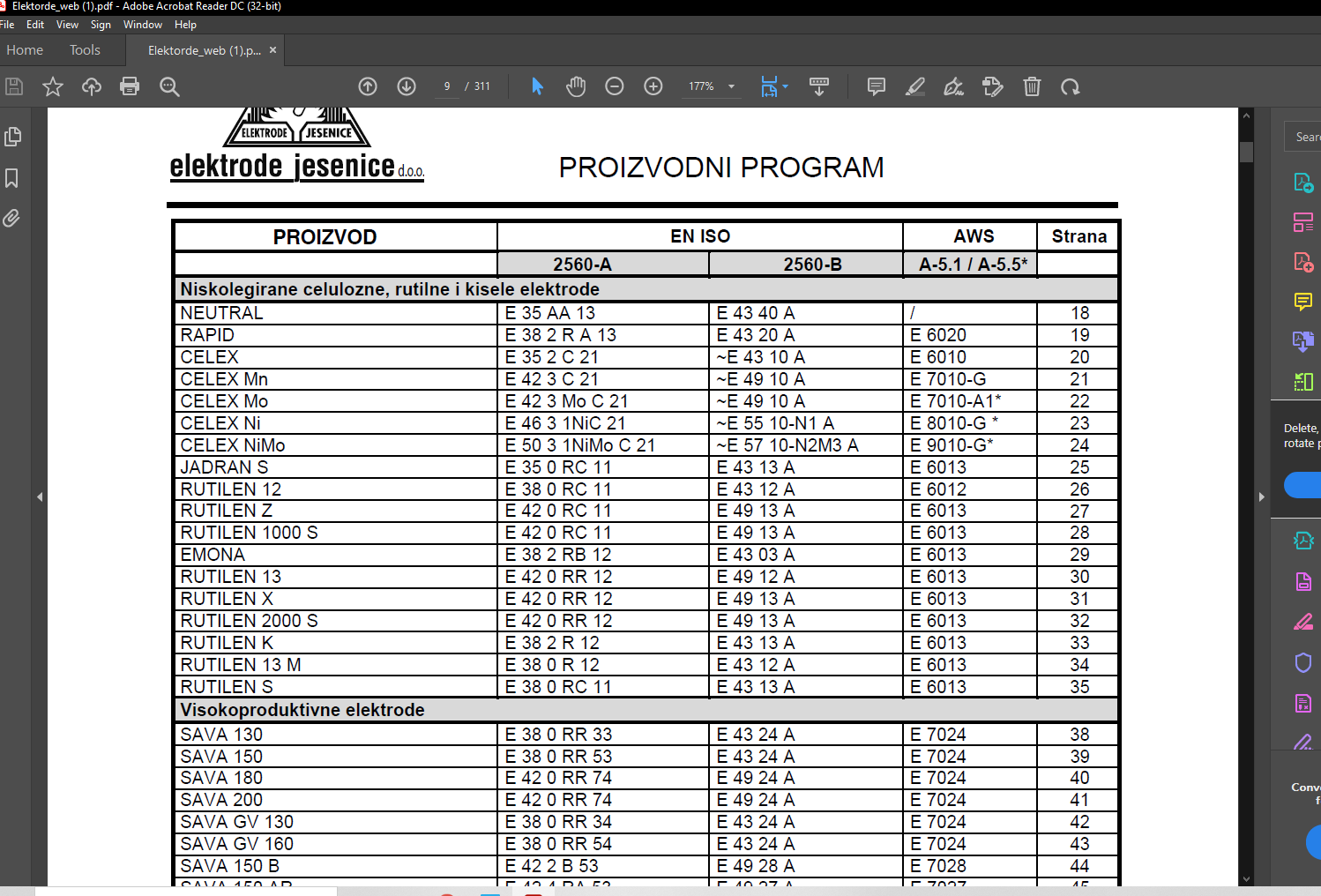Open the Bookmarks panel
The height and width of the screenshot is (896, 1321).
(x=12, y=178)
